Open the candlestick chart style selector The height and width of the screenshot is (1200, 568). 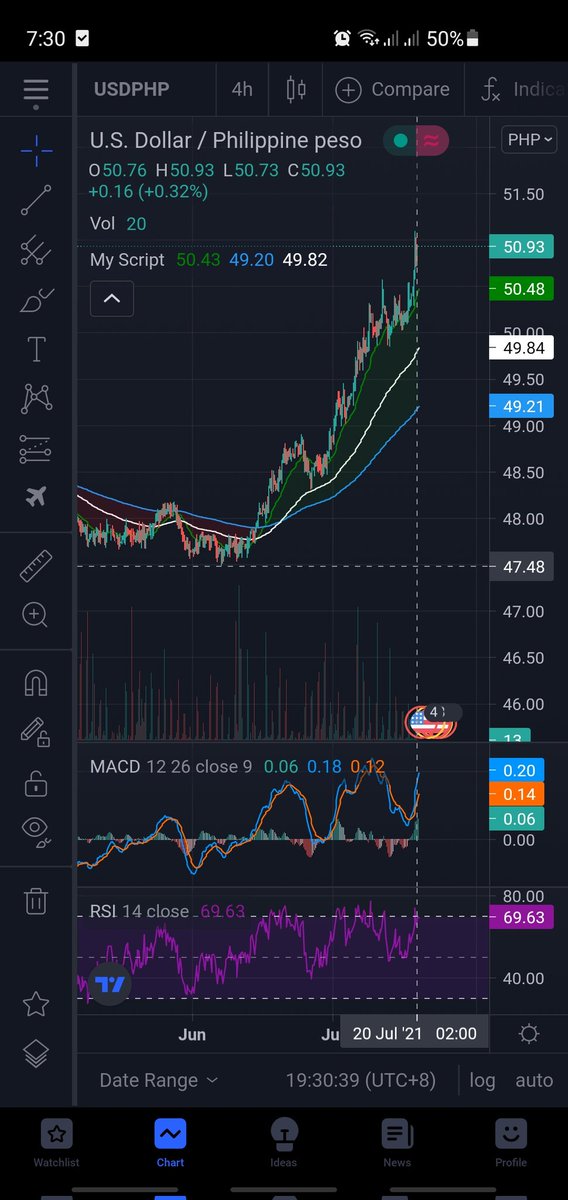pos(296,89)
